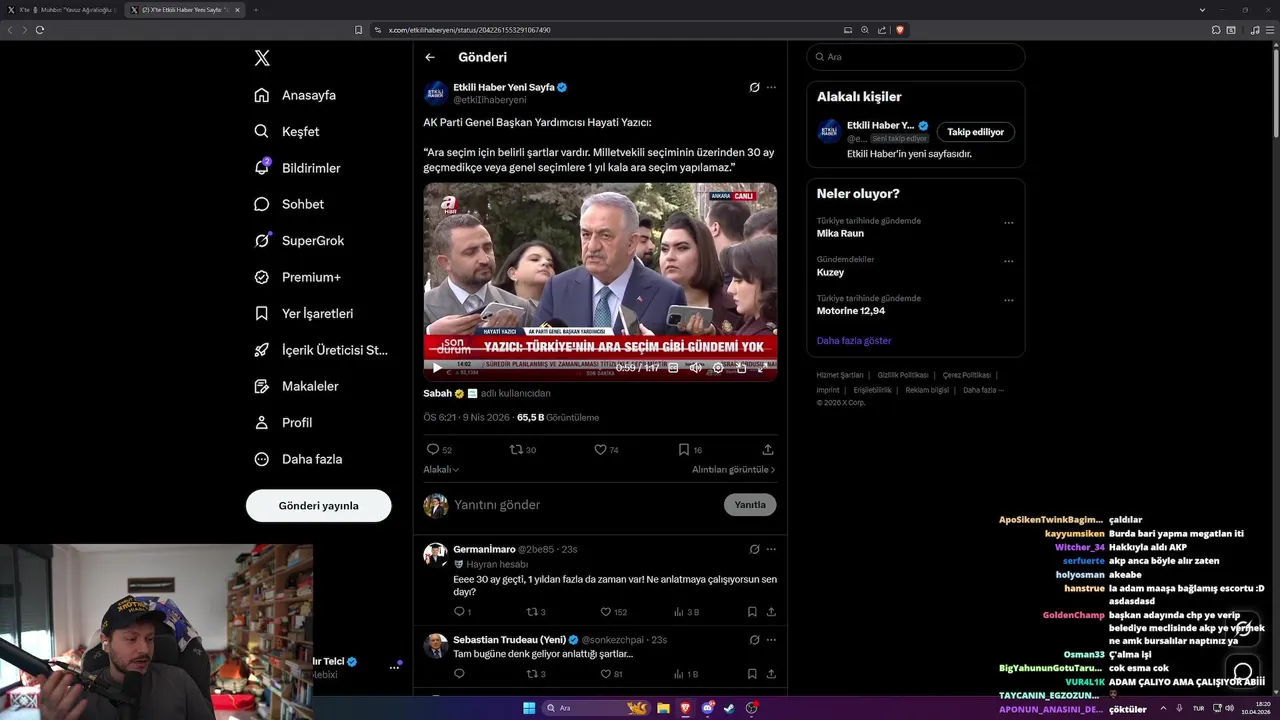Click Daha fazla göster link
The height and width of the screenshot is (720, 1280).
(854, 341)
